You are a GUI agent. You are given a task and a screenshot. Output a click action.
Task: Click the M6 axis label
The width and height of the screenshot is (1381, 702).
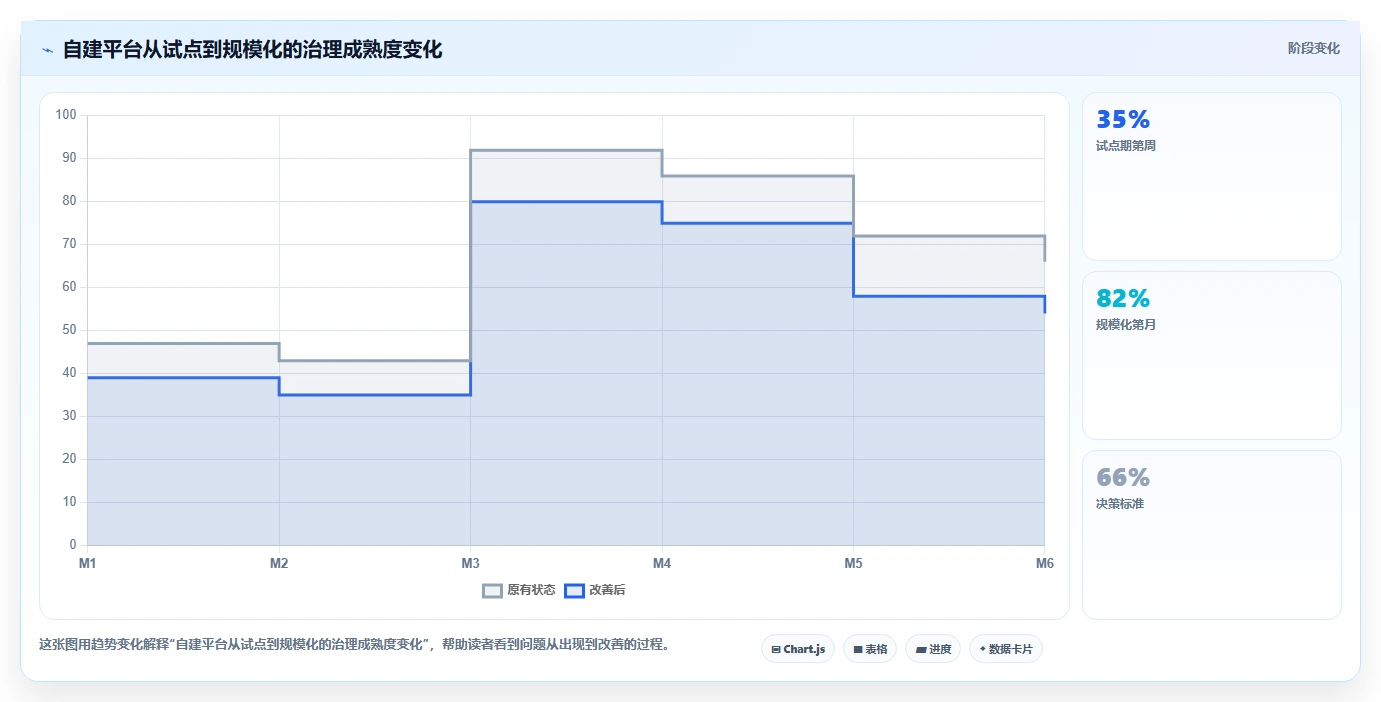point(1044,564)
